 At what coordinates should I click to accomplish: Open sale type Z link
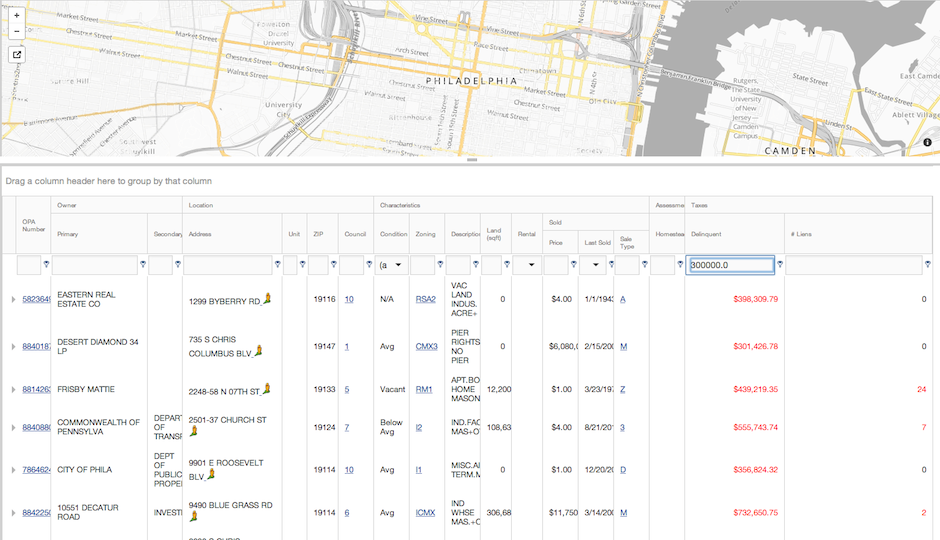click(622, 390)
